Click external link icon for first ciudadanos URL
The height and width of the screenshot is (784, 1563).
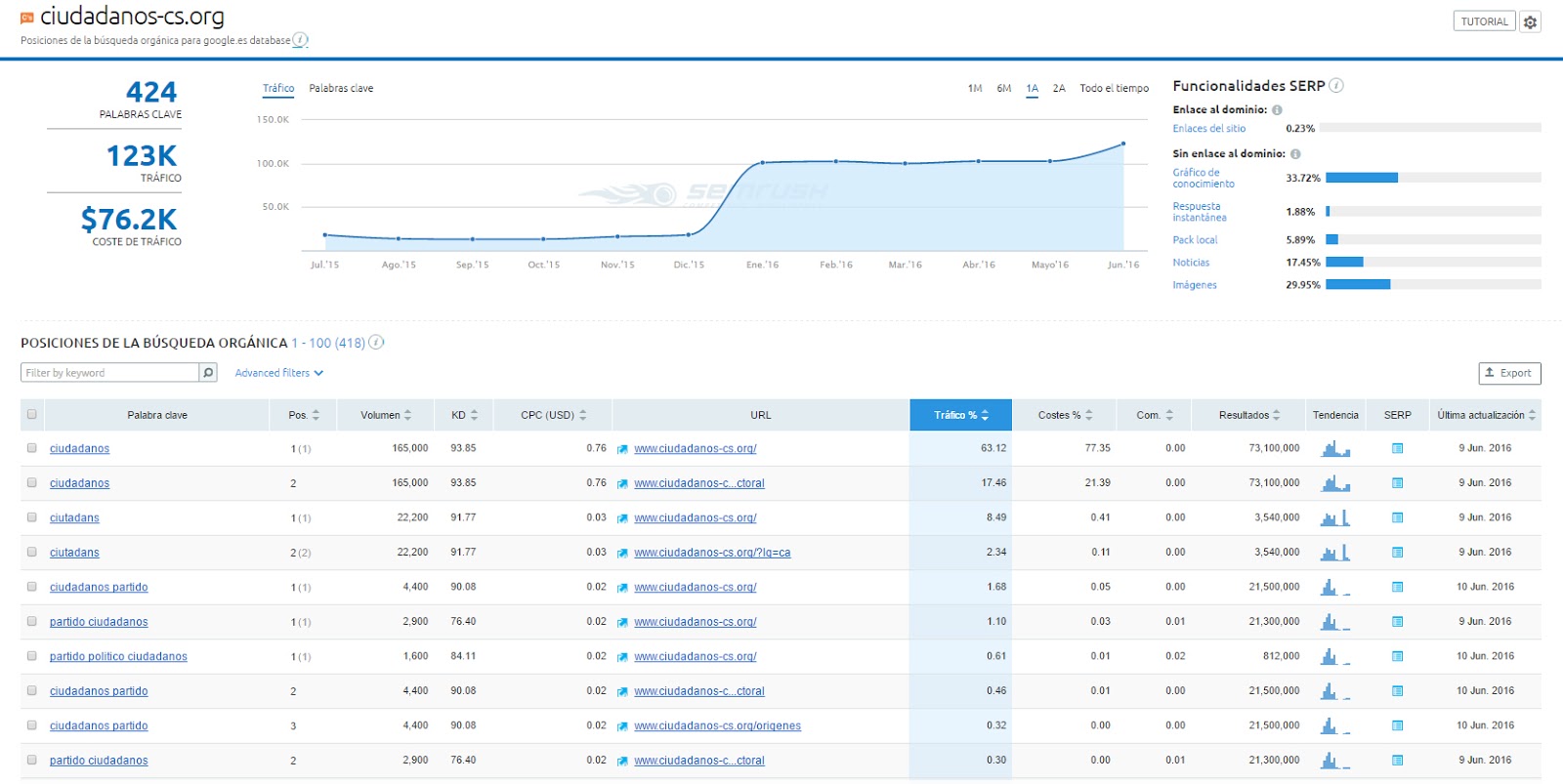[x=622, y=449]
